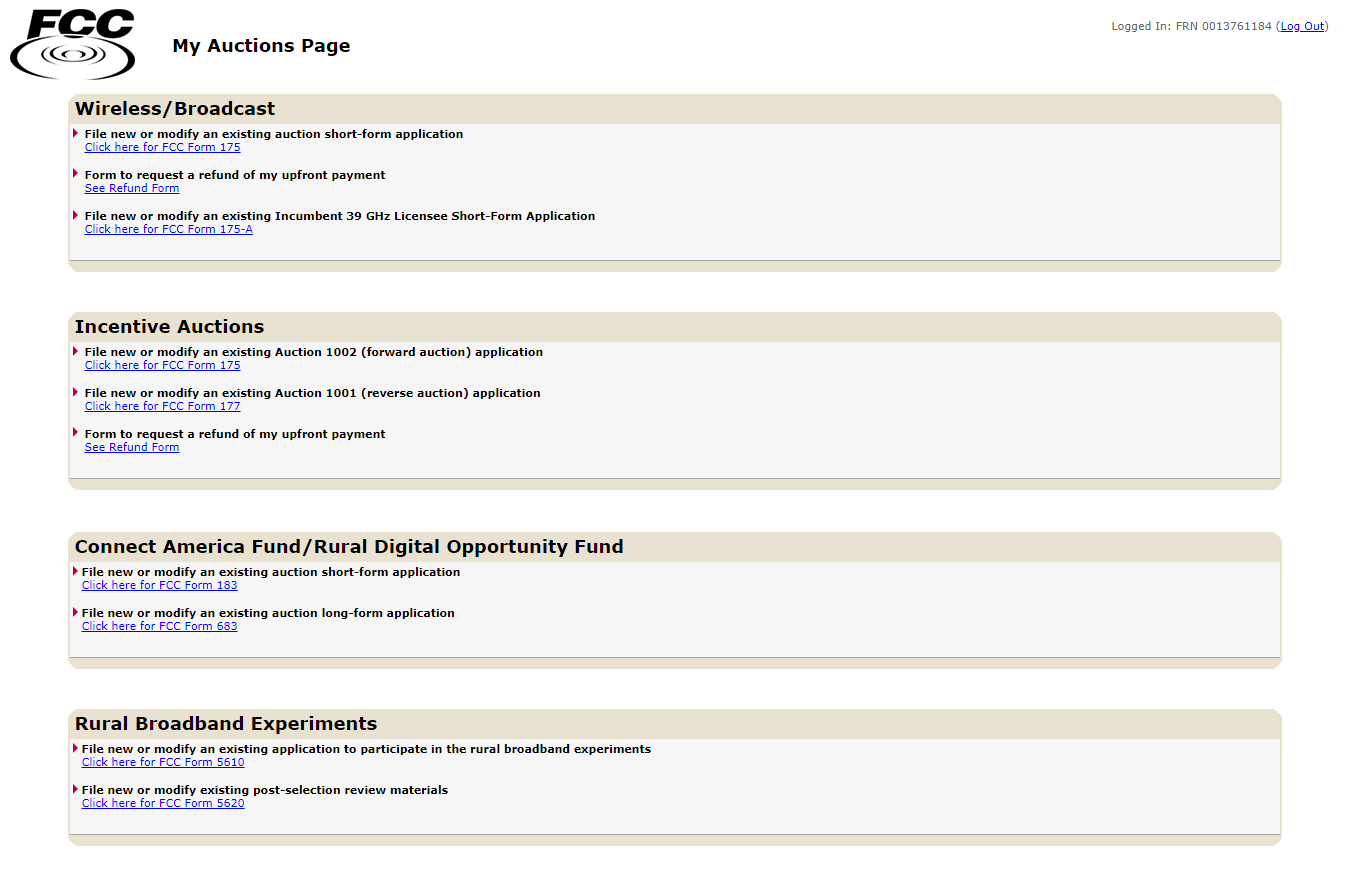1349x885 pixels.
Task: Log out of the FRN account
Action: [x=1302, y=26]
